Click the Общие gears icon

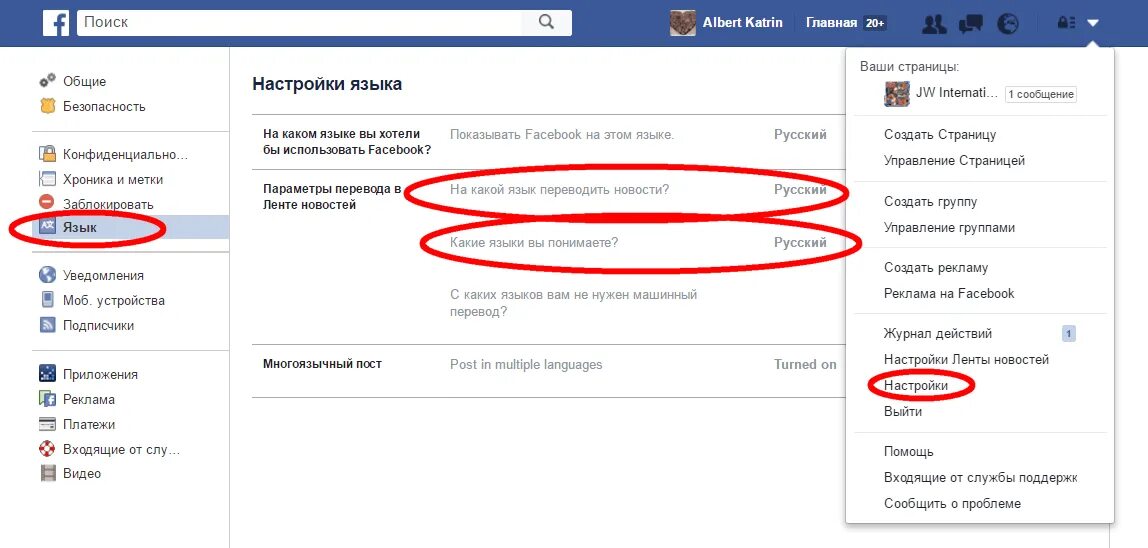point(48,81)
